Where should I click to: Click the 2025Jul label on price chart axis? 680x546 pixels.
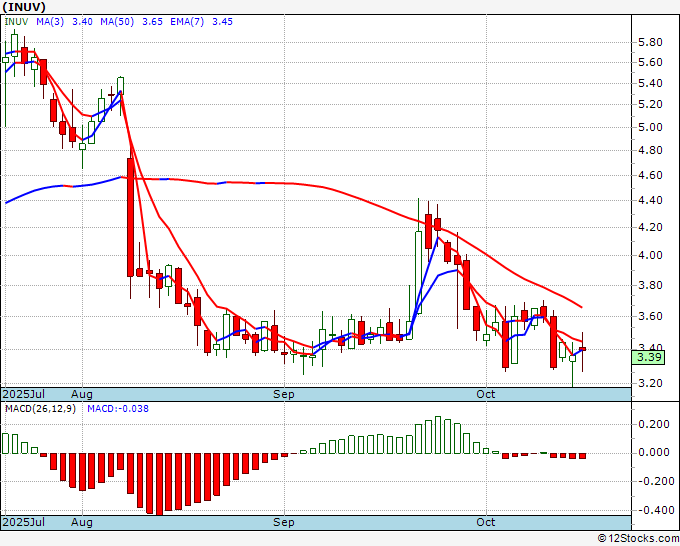[x=24, y=394]
